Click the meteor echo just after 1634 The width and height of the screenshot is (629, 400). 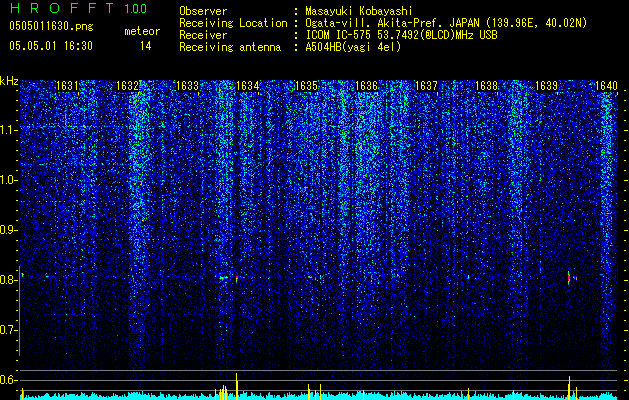(x=237, y=278)
